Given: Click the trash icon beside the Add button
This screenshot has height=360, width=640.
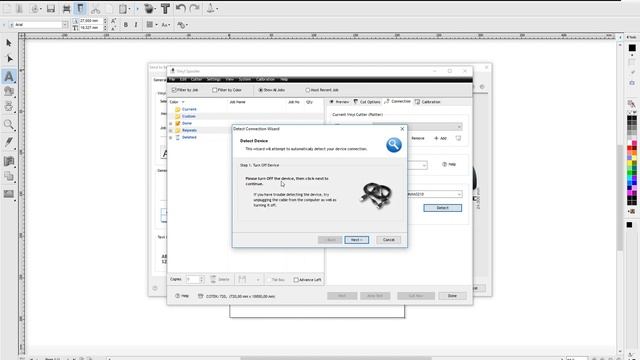Looking at the screenshot, I should click(x=458, y=138).
